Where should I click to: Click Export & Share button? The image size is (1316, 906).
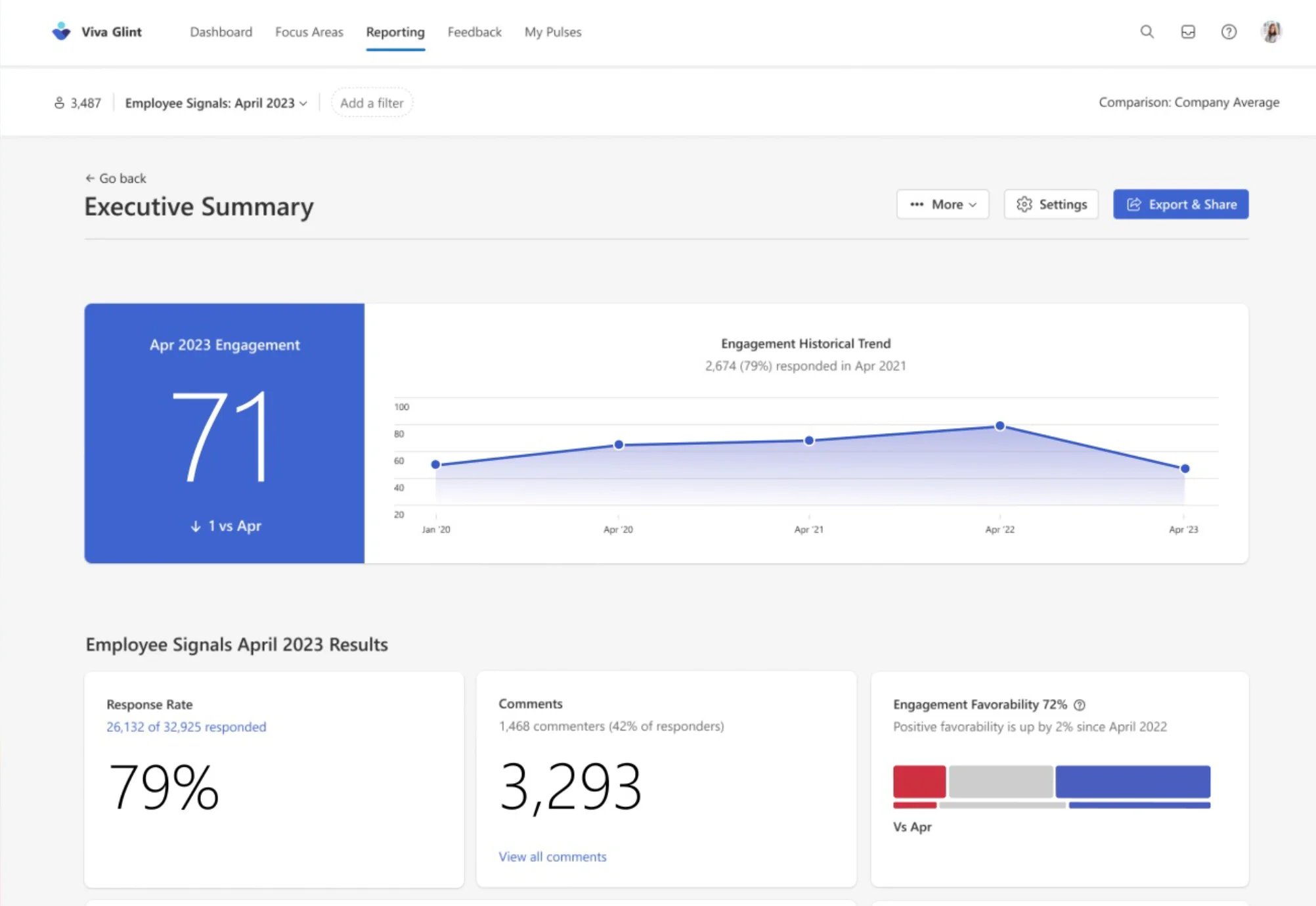pos(1180,204)
